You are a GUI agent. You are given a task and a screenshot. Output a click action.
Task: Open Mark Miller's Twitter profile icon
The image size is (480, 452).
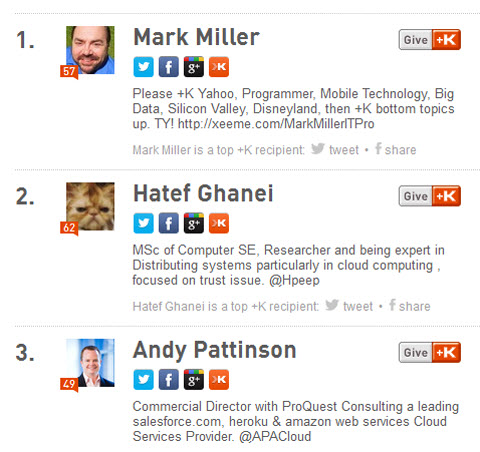click(143, 67)
